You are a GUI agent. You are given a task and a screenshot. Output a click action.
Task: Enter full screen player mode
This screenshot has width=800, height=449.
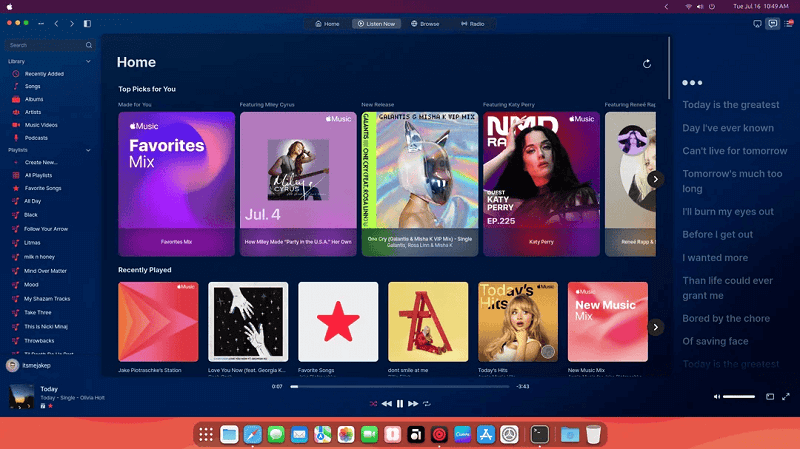(786, 396)
